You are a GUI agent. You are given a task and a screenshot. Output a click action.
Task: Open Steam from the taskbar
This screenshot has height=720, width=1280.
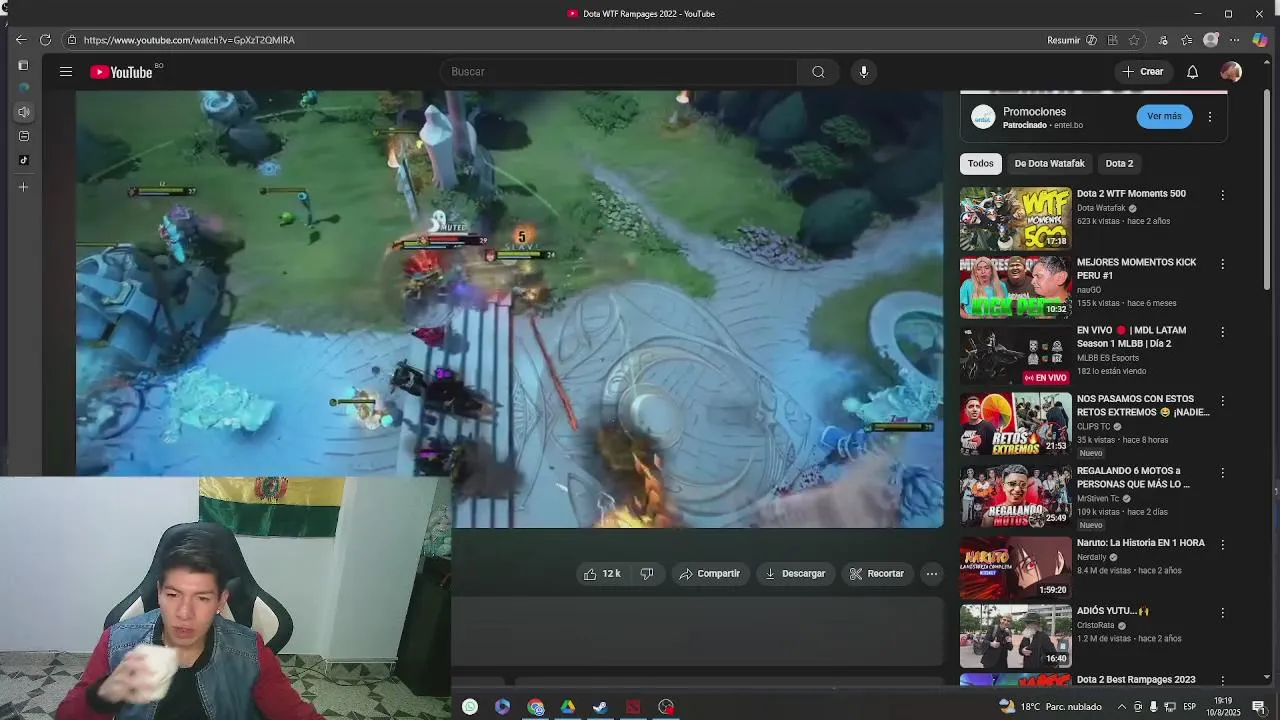[600, 707]
